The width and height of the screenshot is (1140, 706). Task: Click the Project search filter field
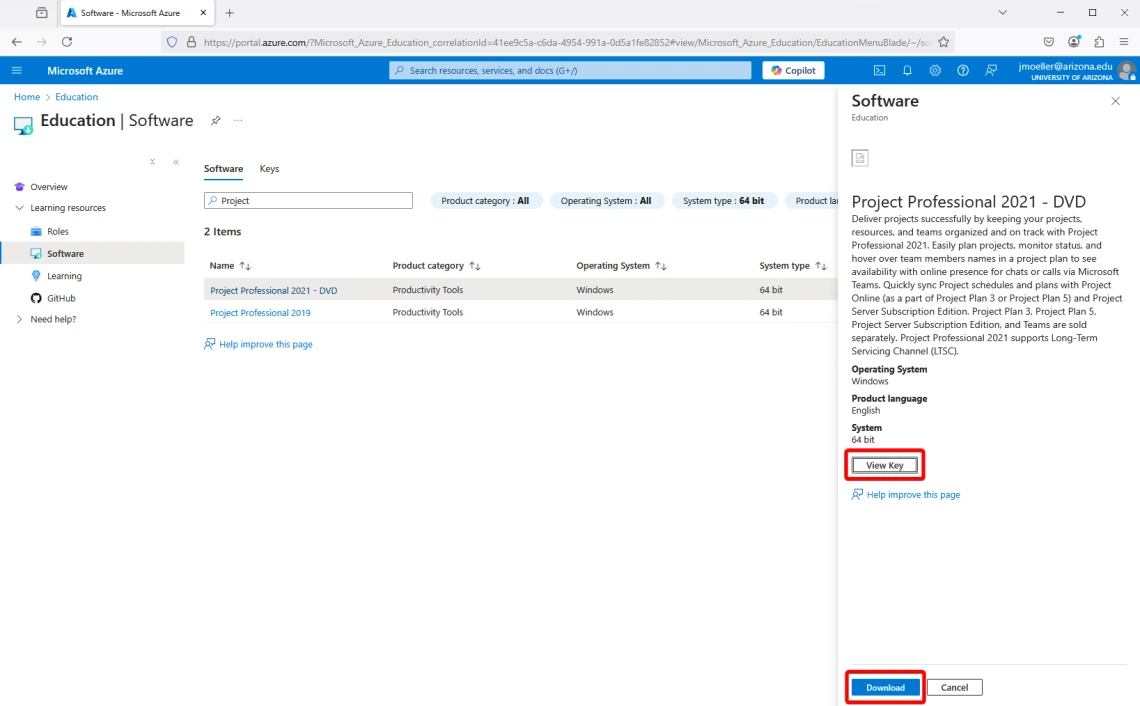pos(308,201)
